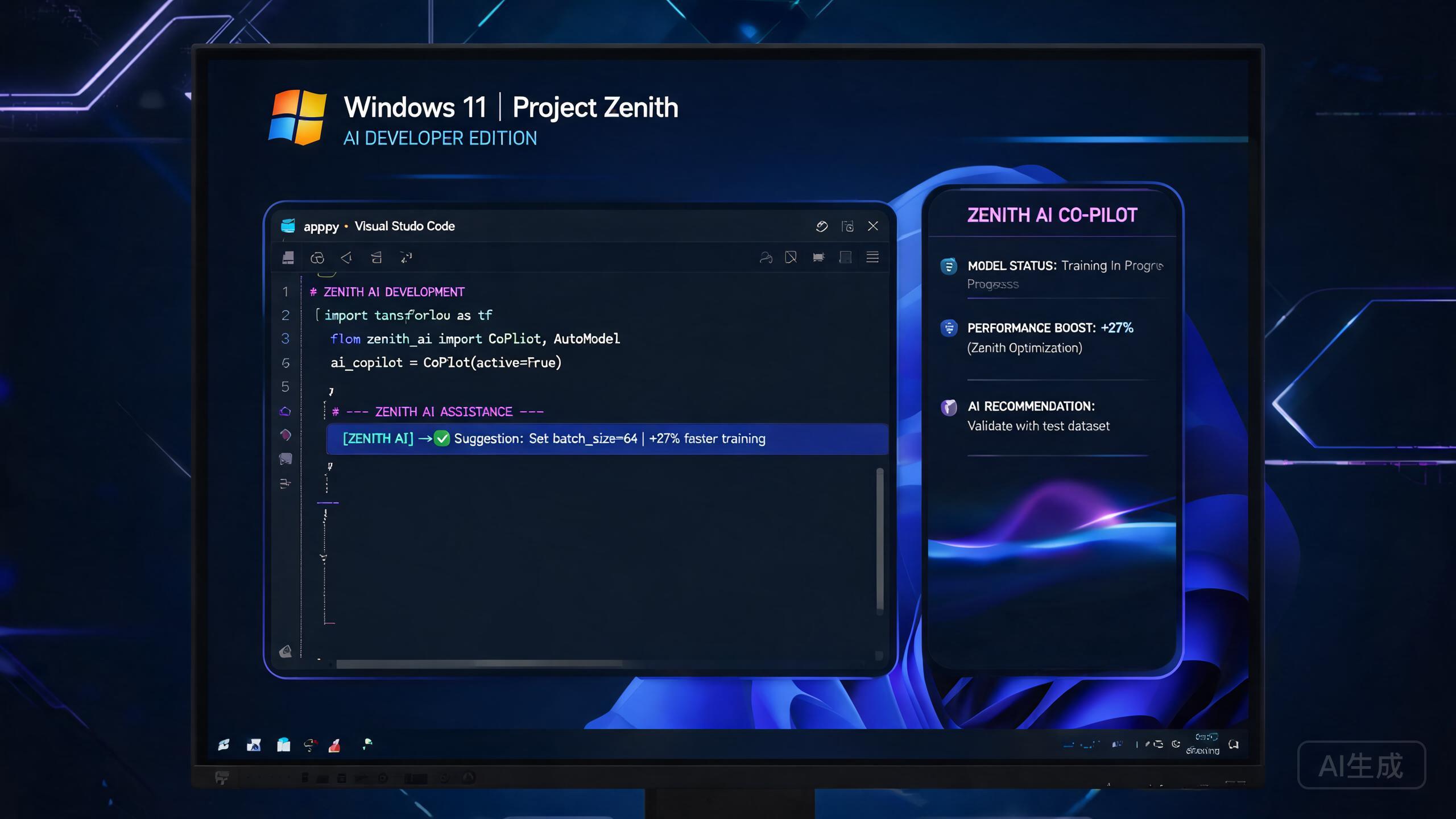Click the 'flom zenith_ai import CoPliot, AutoModel' line

(x=475, y=339)
